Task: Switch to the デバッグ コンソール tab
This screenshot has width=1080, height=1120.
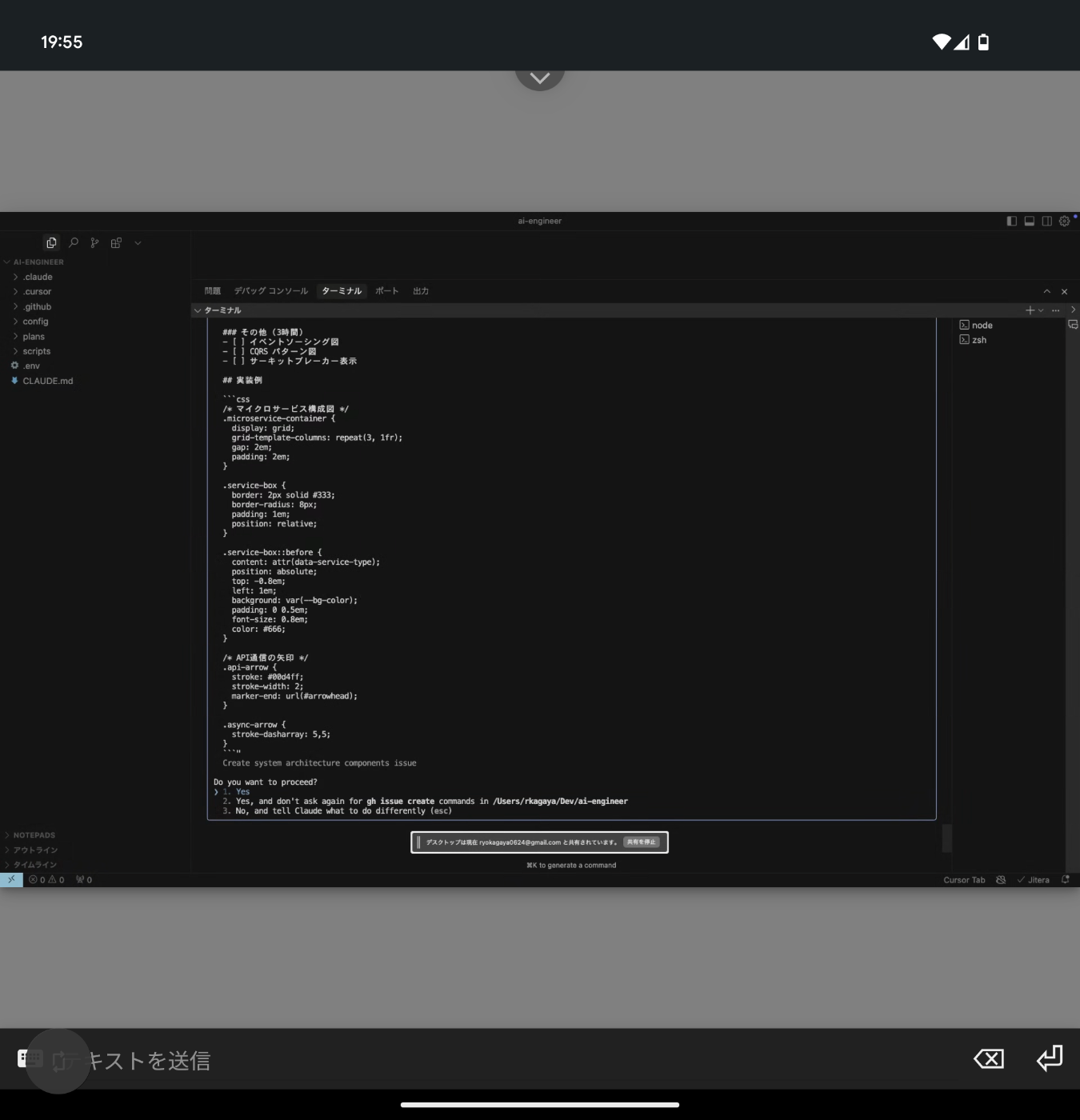Action: [x=270, y=291]
